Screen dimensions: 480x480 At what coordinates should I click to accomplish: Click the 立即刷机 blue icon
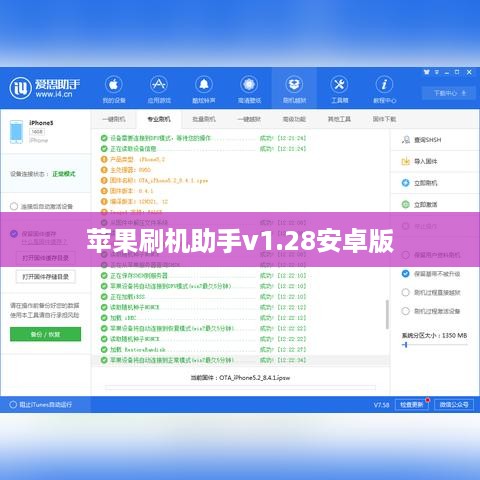tap(406, 183)
